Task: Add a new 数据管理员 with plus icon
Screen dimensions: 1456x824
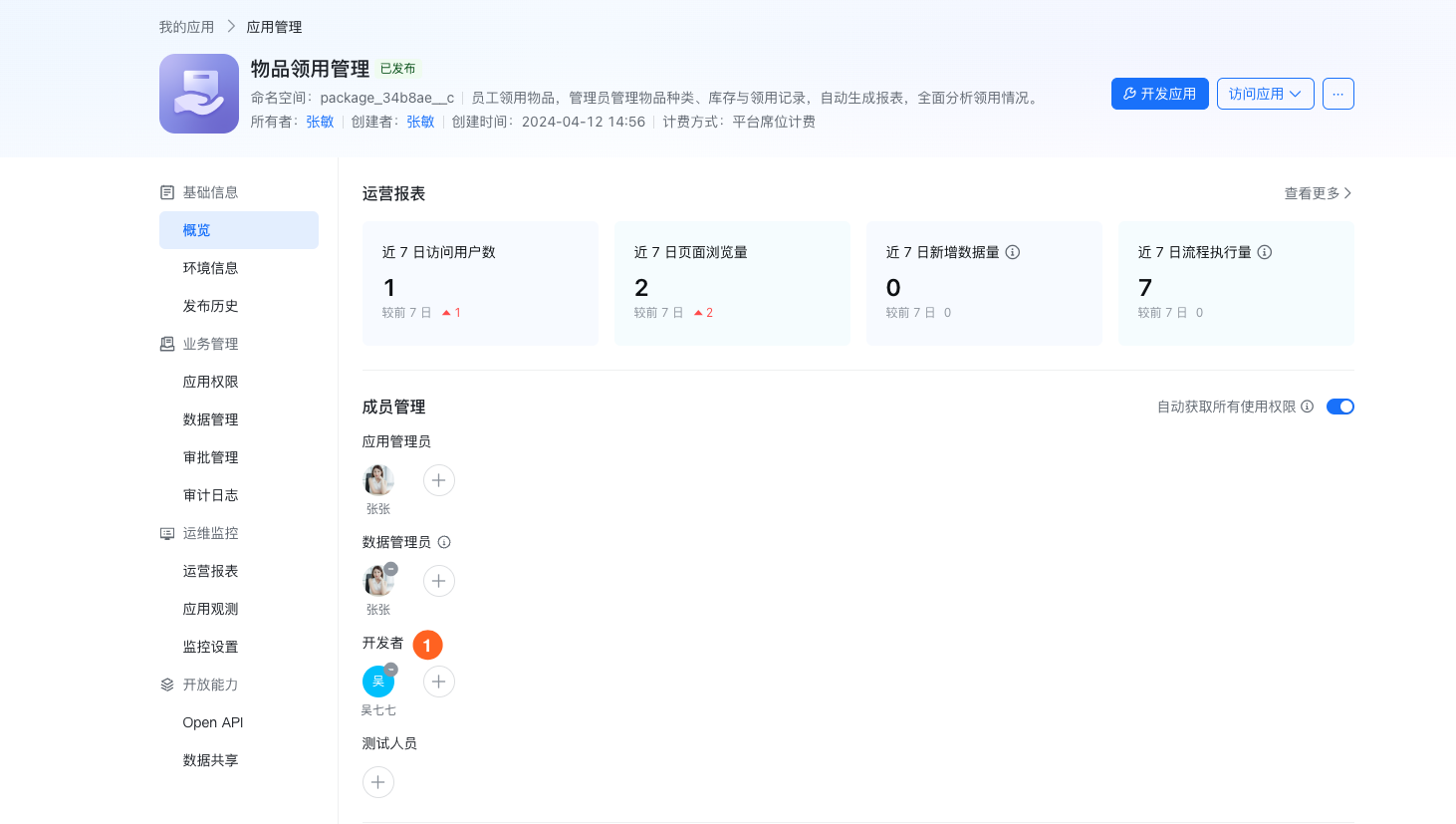Action: pyautogui.click(x=439, y=581)
